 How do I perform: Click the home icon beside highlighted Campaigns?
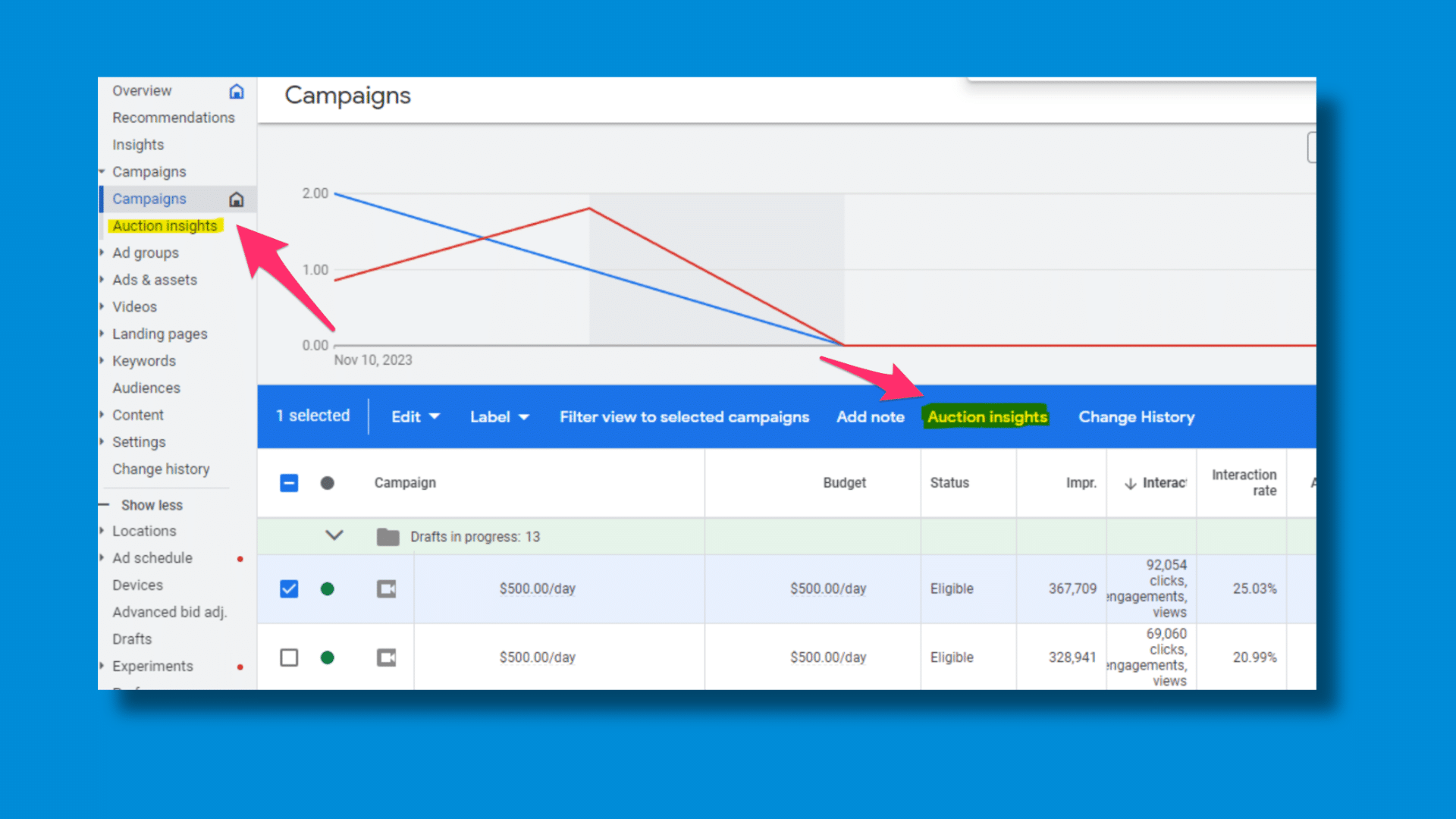click(237, 199)
